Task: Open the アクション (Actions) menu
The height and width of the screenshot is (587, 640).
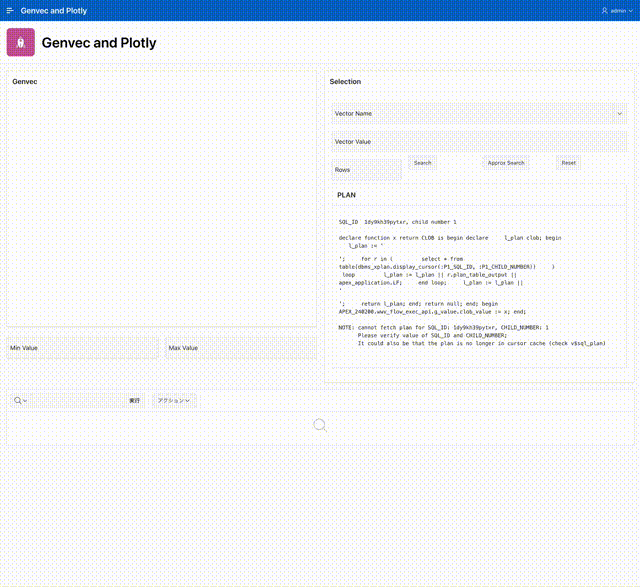Action: 174,400
